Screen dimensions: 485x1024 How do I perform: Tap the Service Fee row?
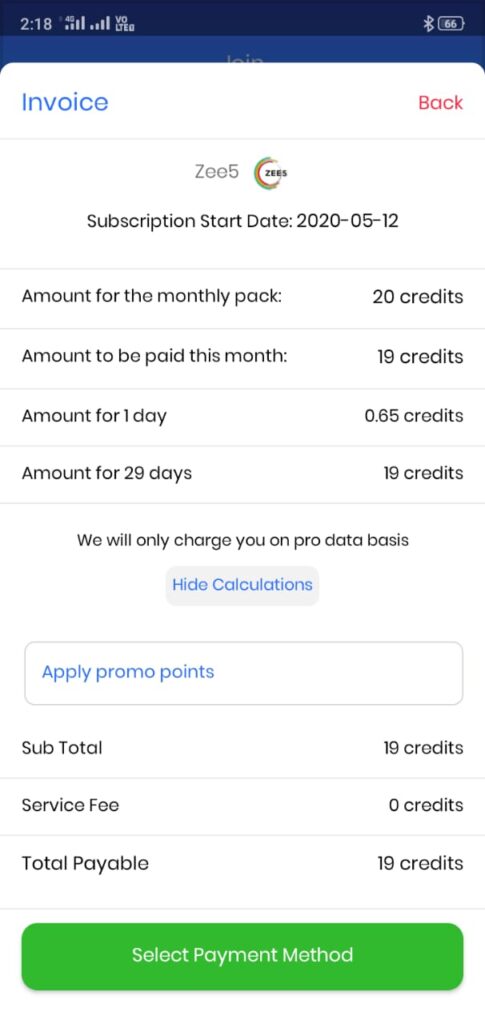[x=242, y=806]
